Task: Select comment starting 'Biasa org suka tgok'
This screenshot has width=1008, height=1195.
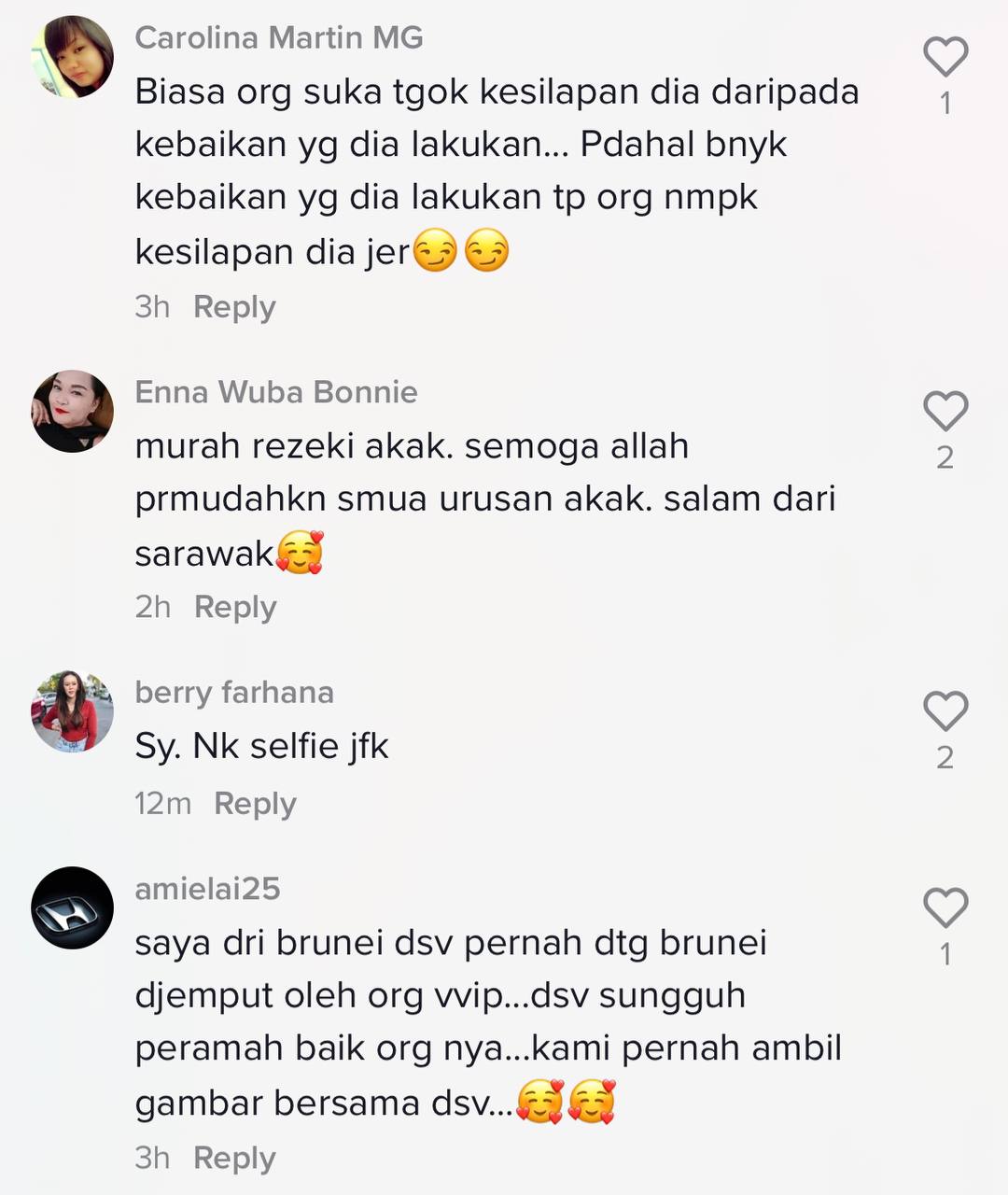Action: tap(497, 172)
